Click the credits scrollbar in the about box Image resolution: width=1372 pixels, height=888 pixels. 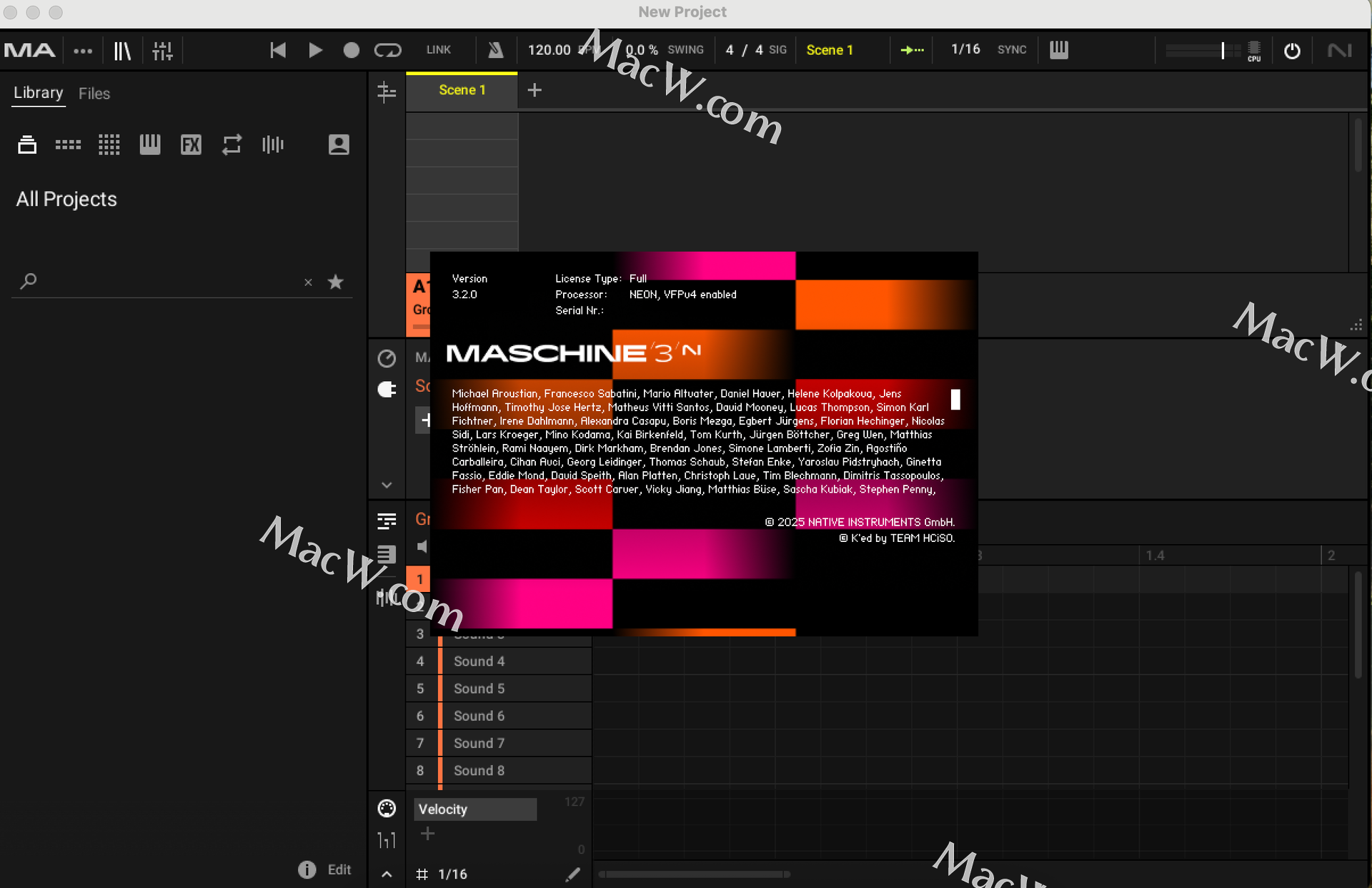pos(955,399)
